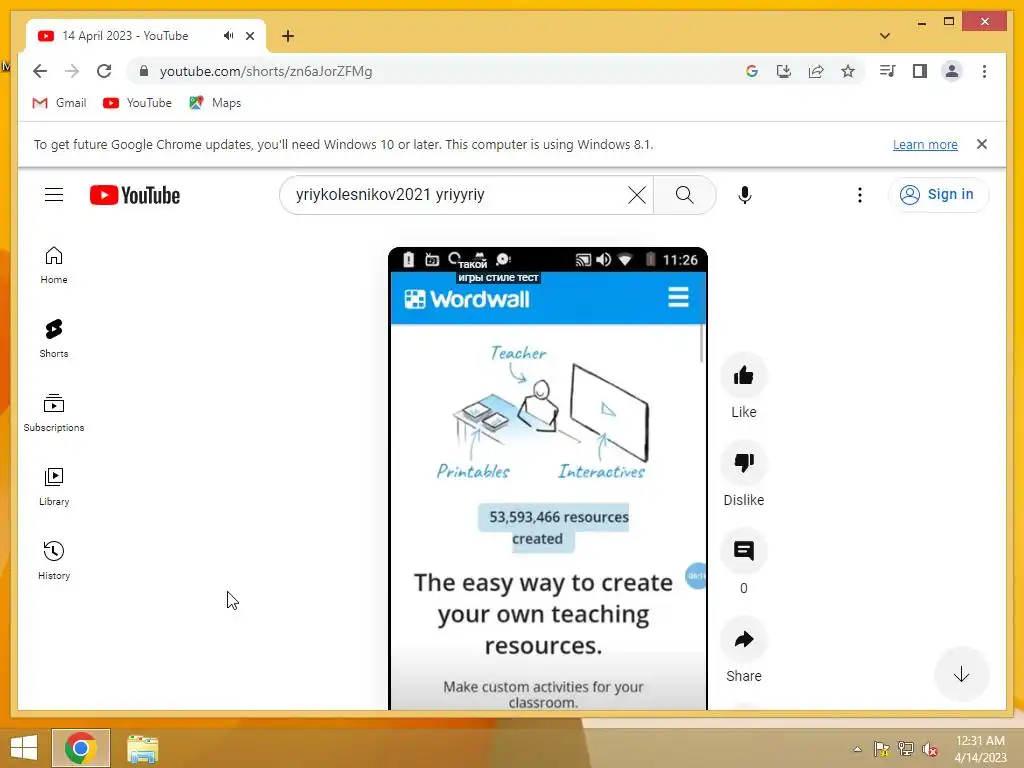Click Chrome in the taskbar

(80, 748)
